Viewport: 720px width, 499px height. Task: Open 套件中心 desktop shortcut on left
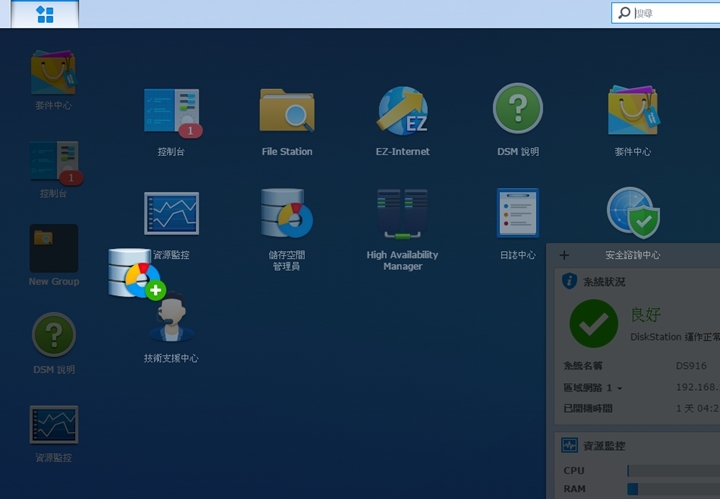tap(53, 73)
